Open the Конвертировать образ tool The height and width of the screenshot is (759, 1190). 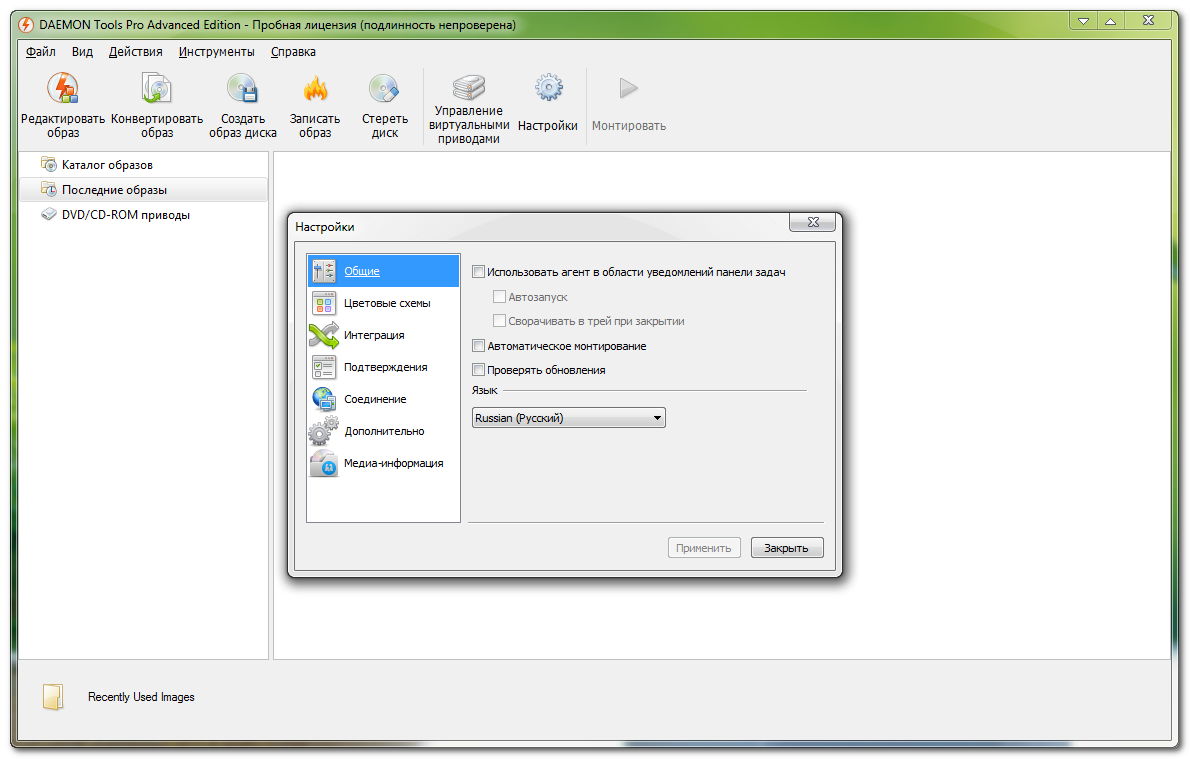tap(156, 90)
